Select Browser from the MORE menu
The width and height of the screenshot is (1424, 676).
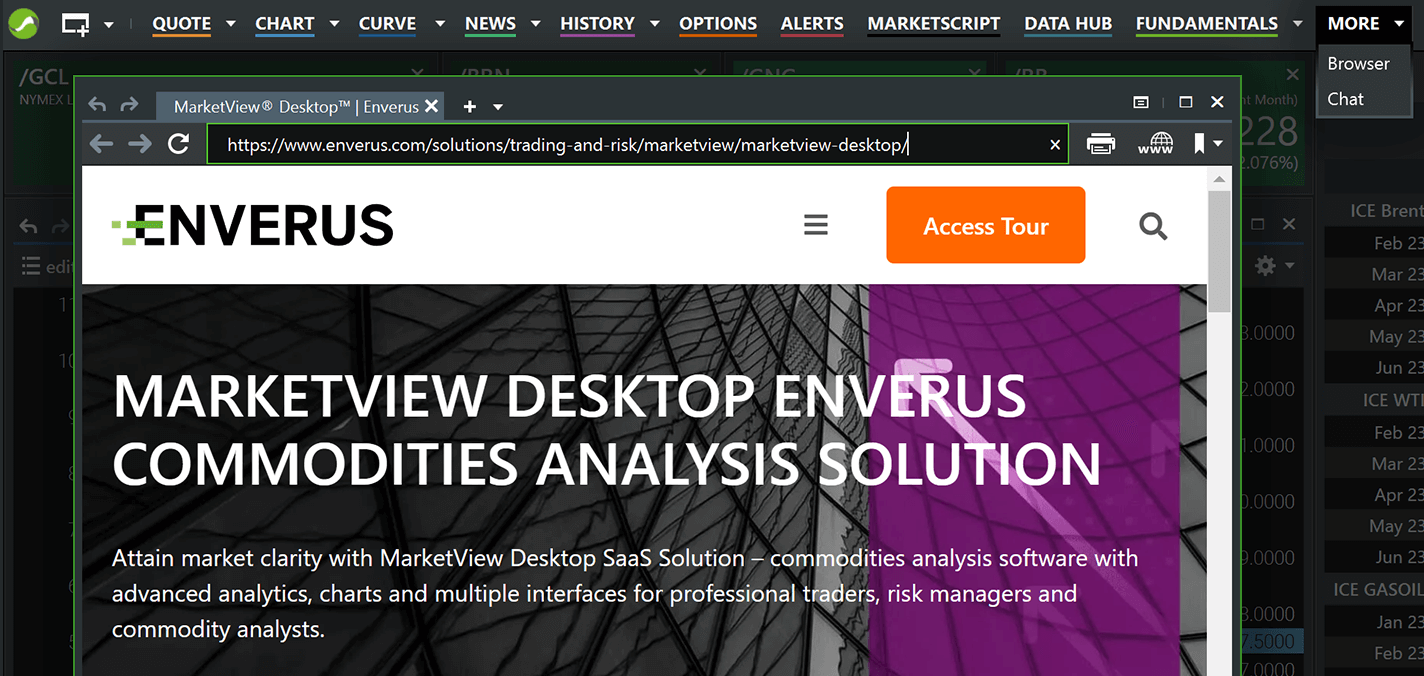[x=1358, y=63]
